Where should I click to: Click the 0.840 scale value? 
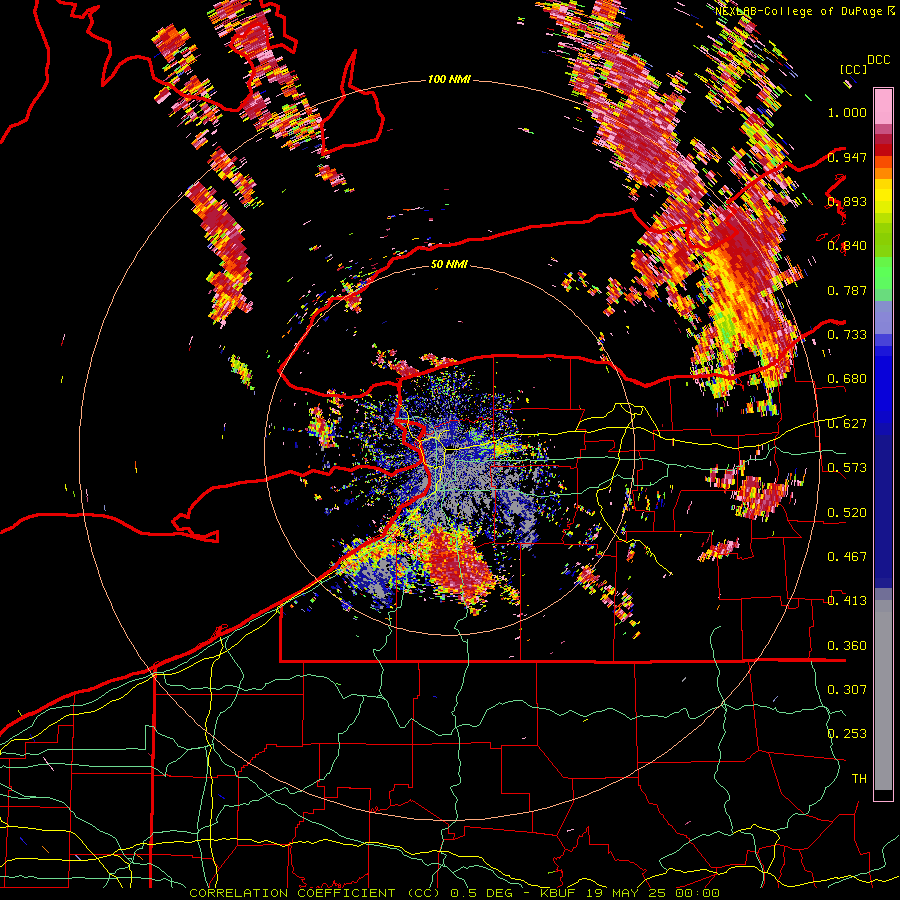click(x=847, y=246)
